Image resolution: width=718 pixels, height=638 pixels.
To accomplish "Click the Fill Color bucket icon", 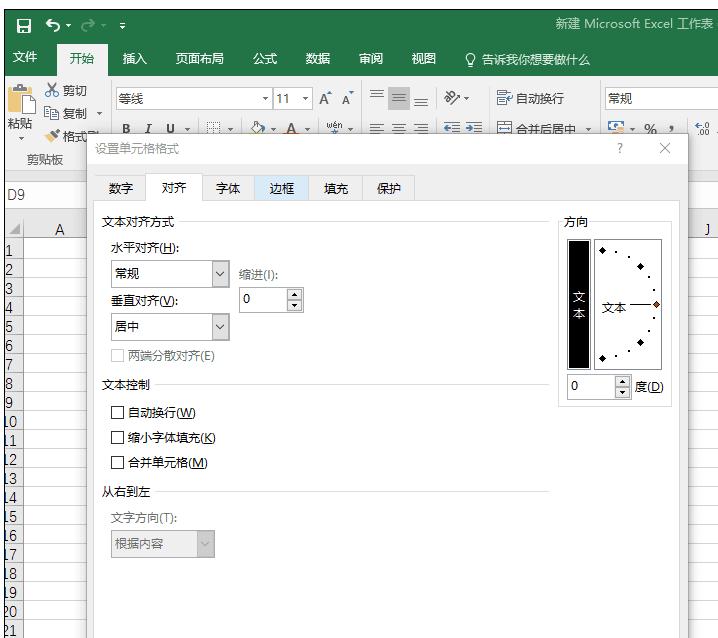I will point(258,128).
